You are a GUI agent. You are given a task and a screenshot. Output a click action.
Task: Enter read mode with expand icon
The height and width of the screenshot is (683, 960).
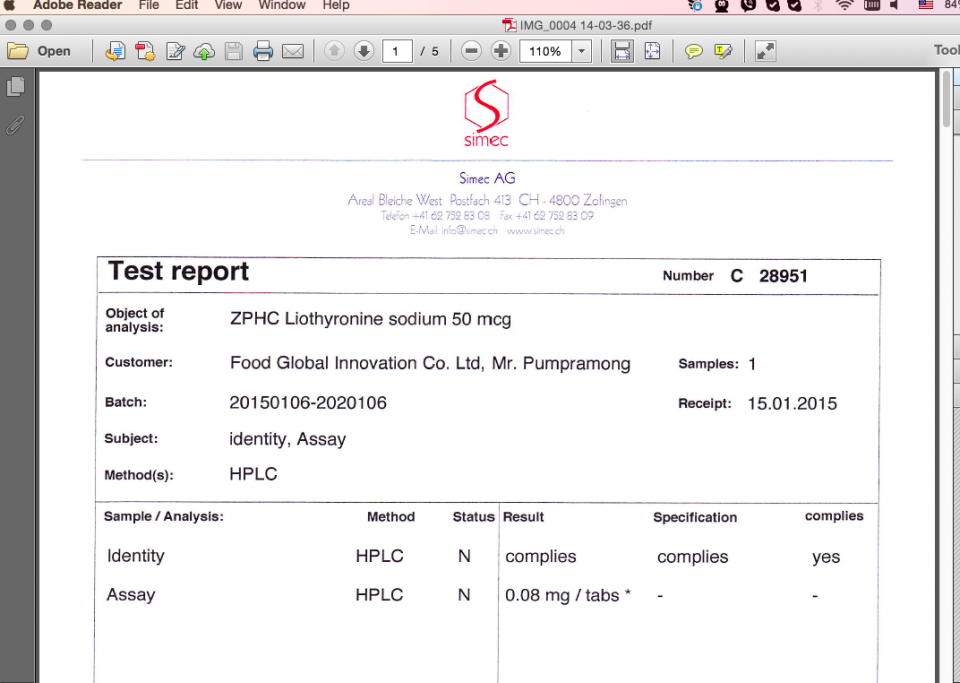pyautogui.click(x=765, y=51)
